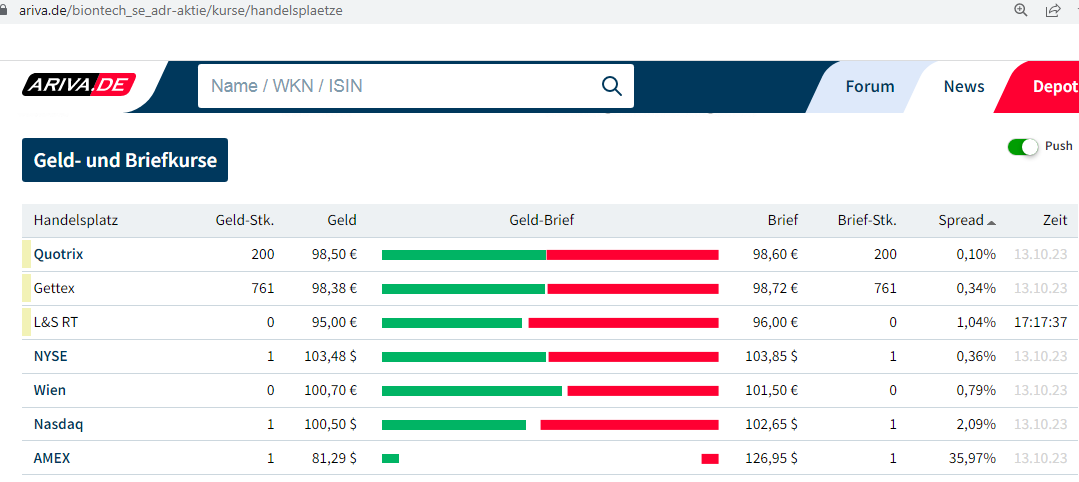Click the NYSE green bid bar

(x=464, y=357)
